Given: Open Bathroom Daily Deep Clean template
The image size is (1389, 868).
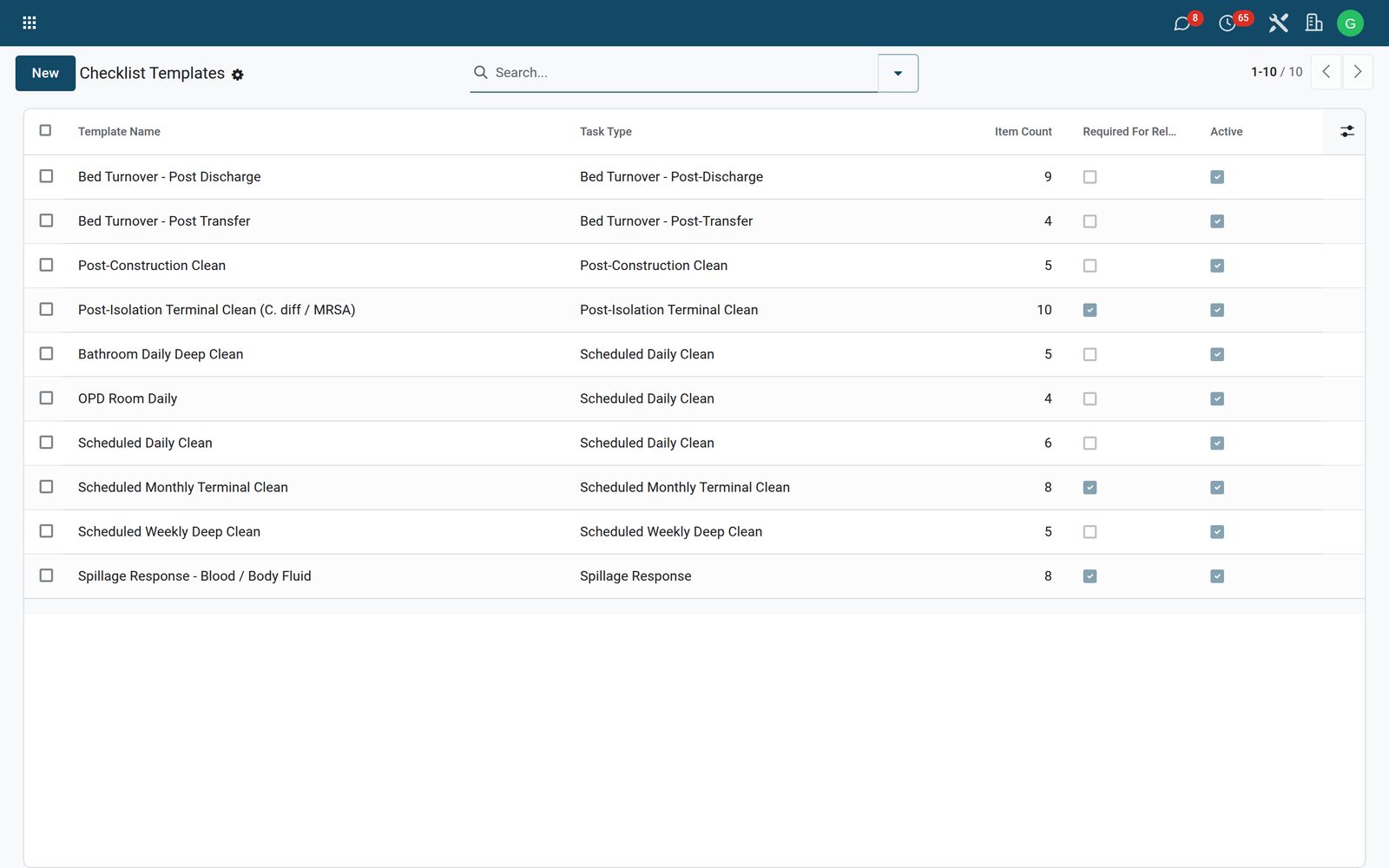Looking at the screenshot, I should 161,354.
